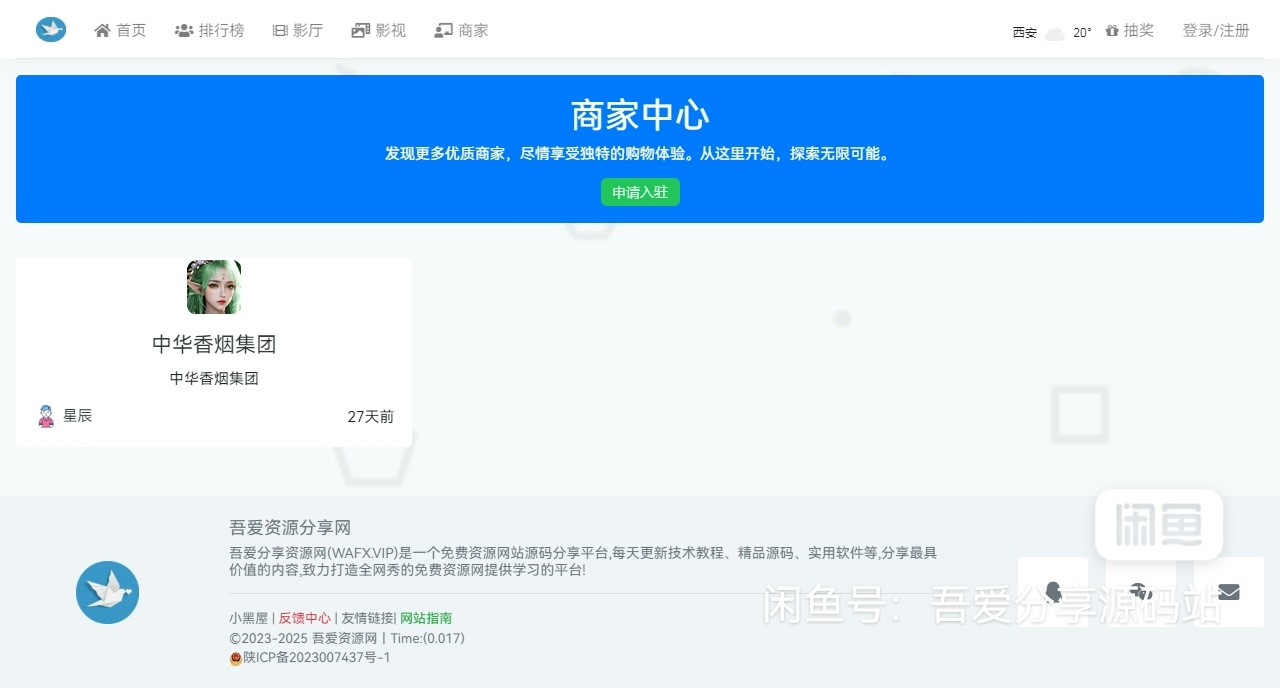Open the 排行榜 rankings page
The width and height of the screenshot is (1280, 688).
point(209,30)
